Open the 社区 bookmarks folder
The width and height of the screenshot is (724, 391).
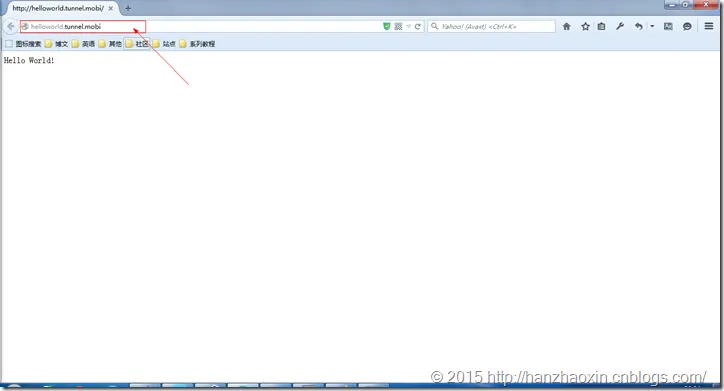(137, 44)
